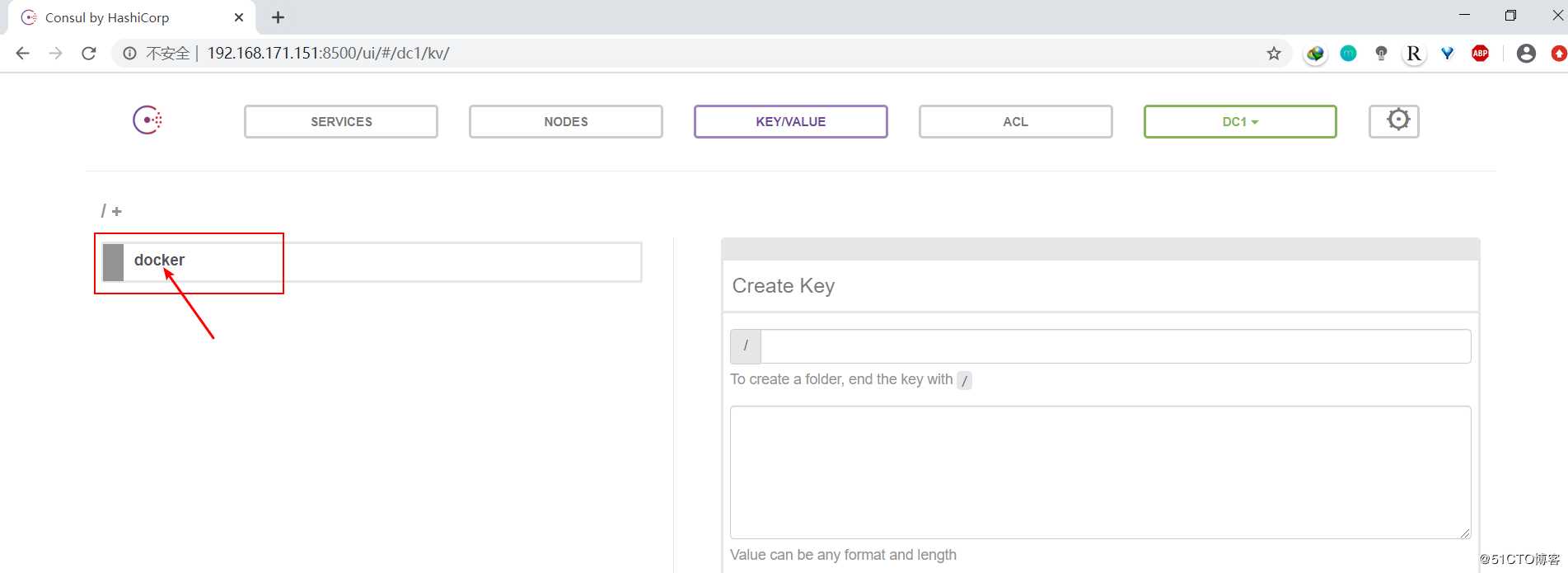Click the red update notification icon
This screenshot has width=1568, height=573.
click(x=1559, y=54)
